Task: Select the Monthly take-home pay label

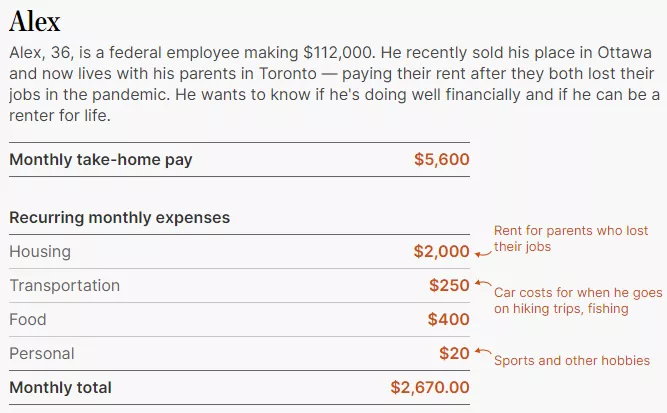Action: (x=101, y=160)
